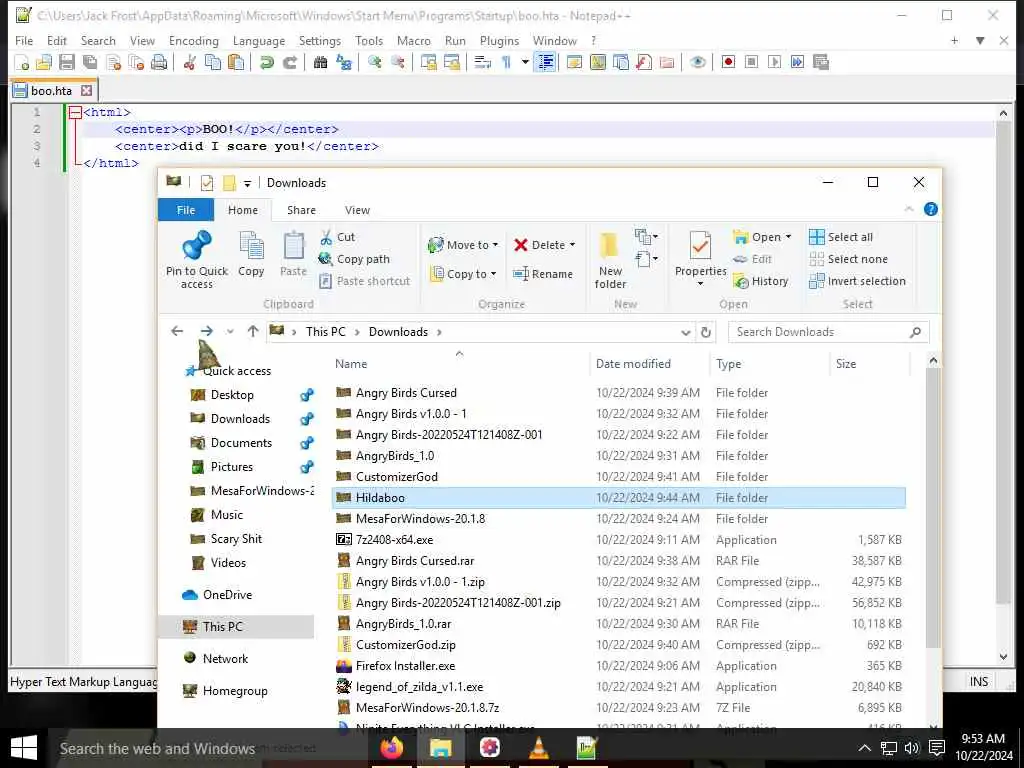This screenshot has width=1024, height=768.
Task: Open the VLC cone taskbar icon
Action: click(539, 748)
